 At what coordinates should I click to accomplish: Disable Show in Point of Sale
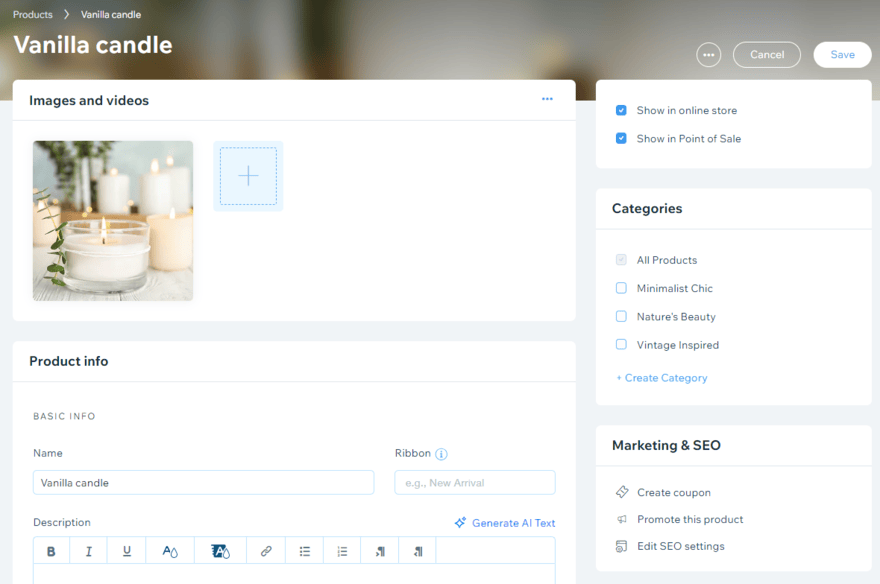621,139
